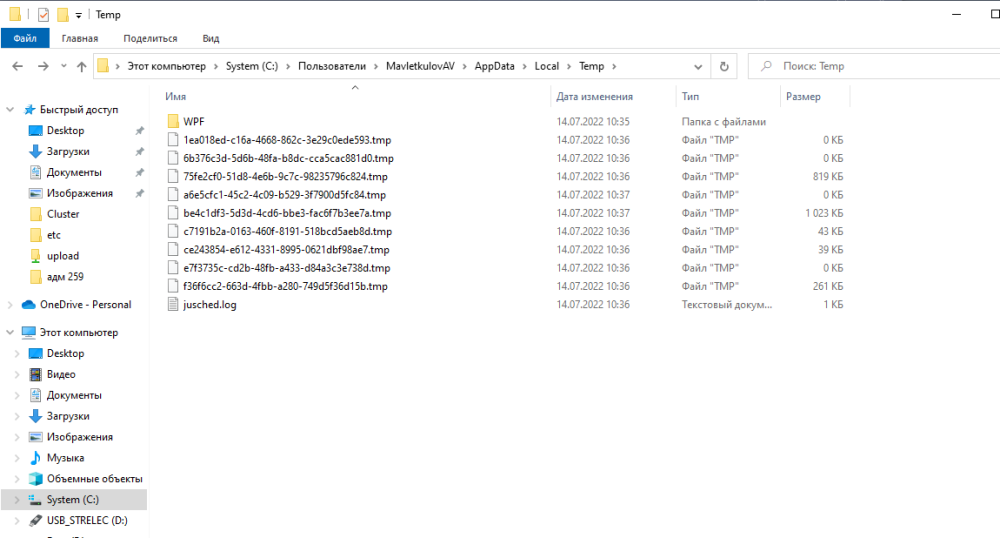Select file ce243854-e612-4331-8995-0621dbf98ae7.tmp
Screen dimensions: 1000x538
(x=286, y=250)
